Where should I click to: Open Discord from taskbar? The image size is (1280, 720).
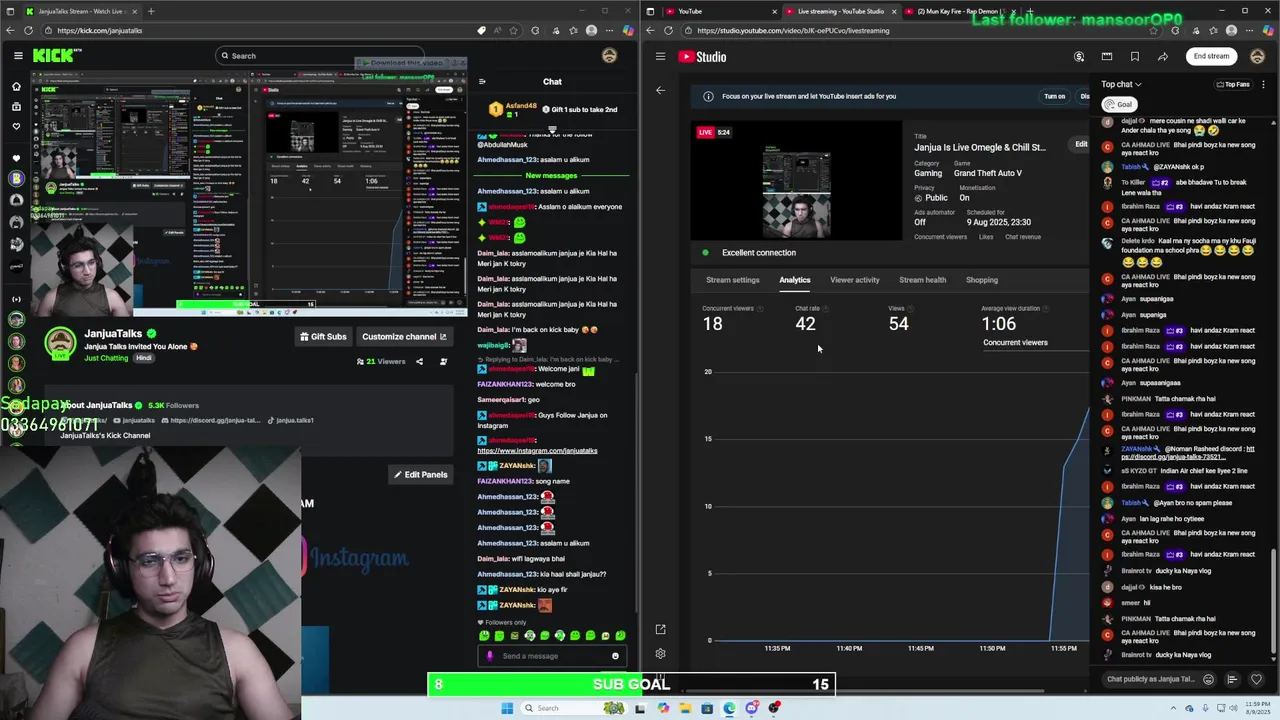click(751, 708)
